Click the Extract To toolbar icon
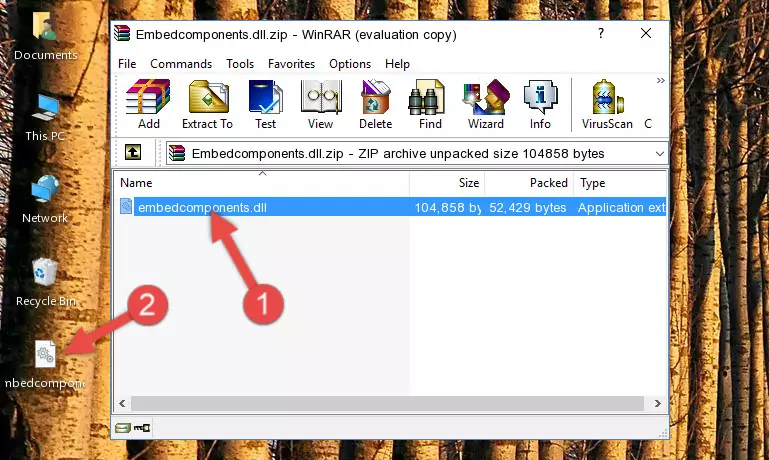This screenshot has width=769, height=460. [207, 104]
